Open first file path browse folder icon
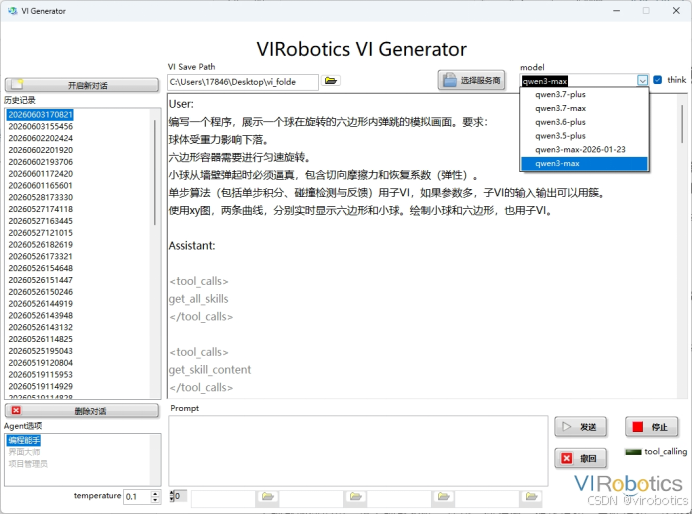 267,496
